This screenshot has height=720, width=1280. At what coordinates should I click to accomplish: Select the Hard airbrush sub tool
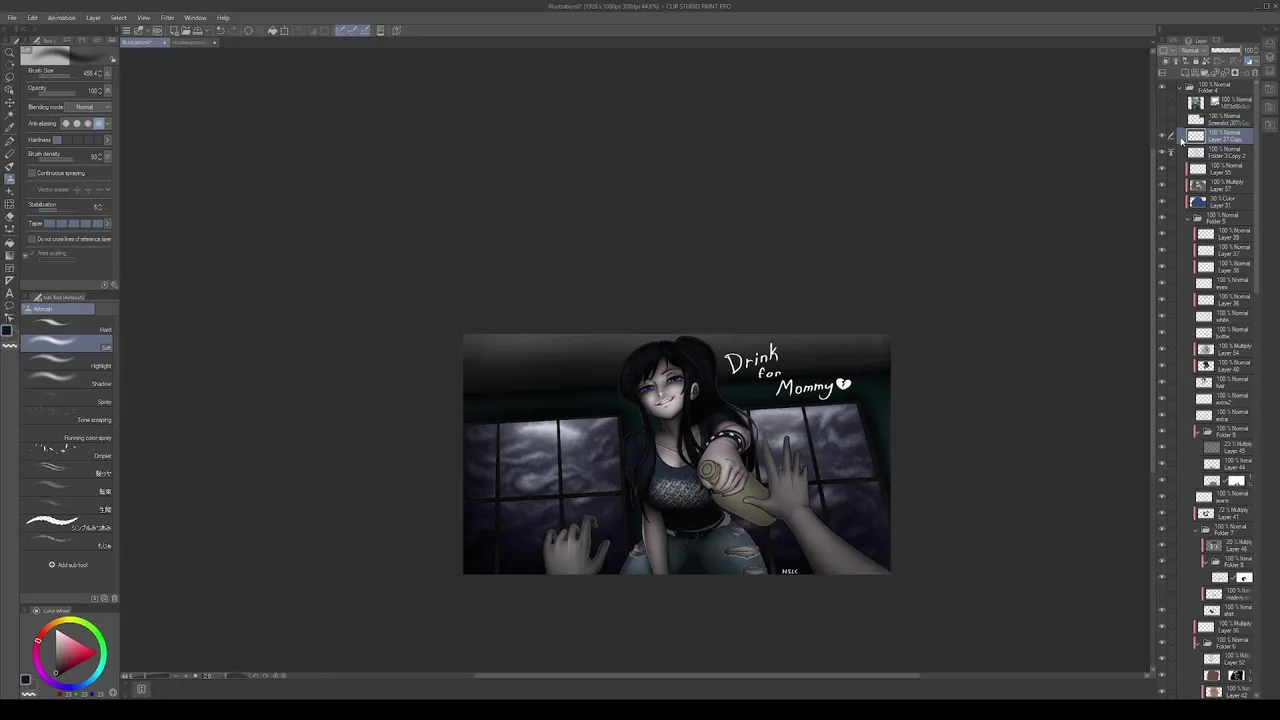[x=67, y=327]
